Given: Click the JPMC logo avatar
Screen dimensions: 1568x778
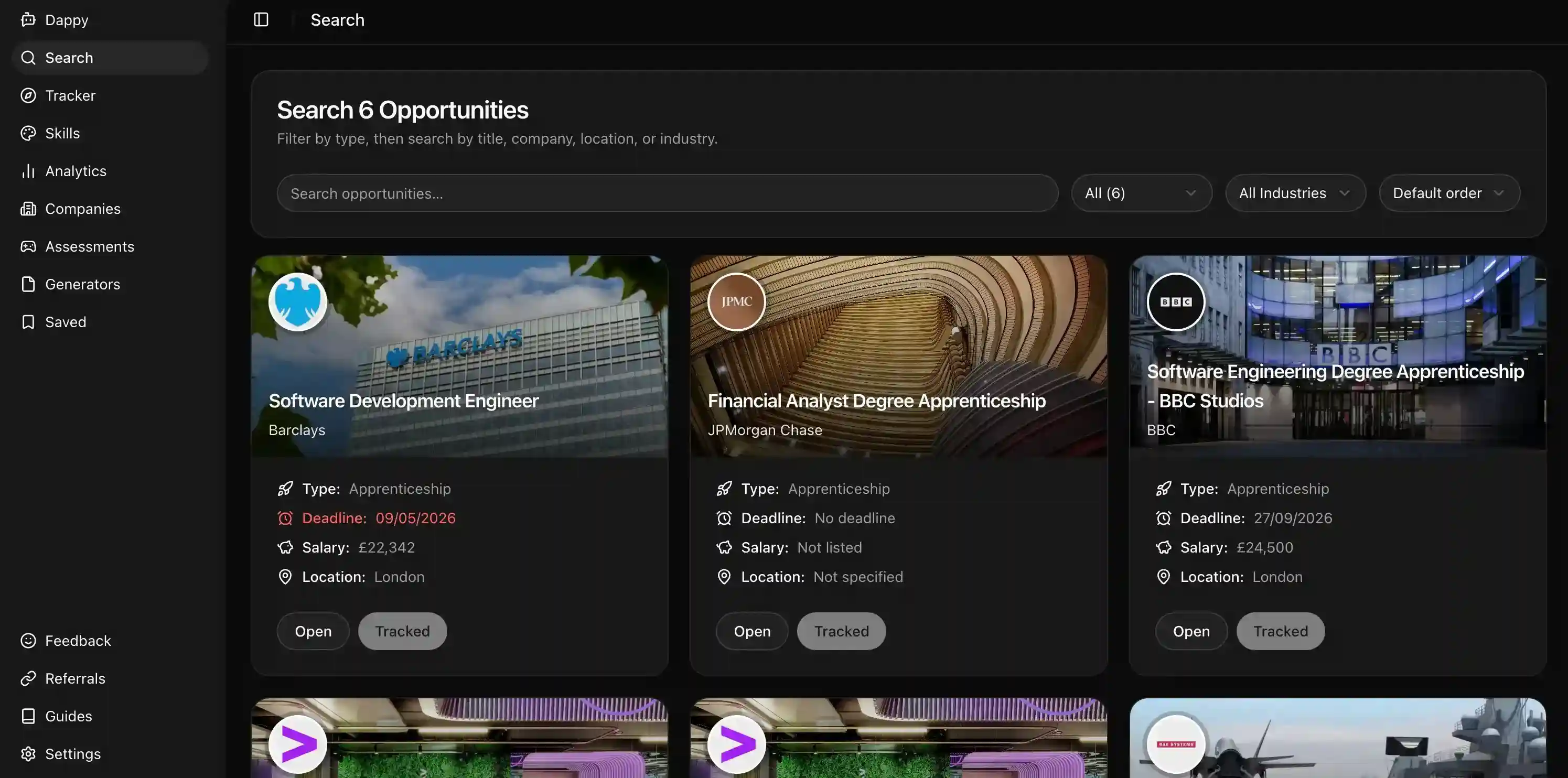Looking at the screenshot, I should (736, 301).
